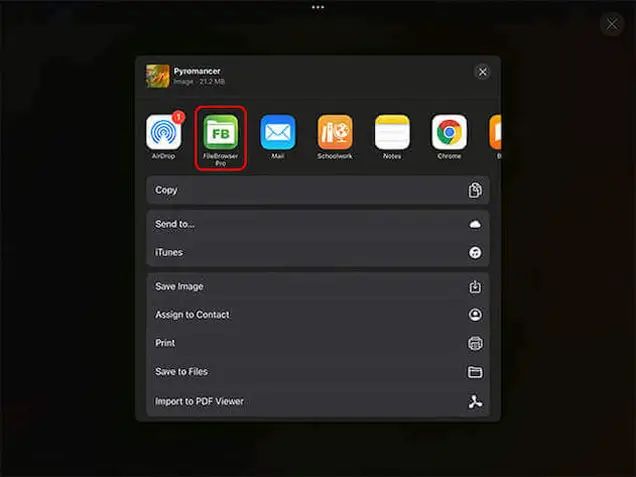Tap Save Image action
Image resolution: width=636 pixels, height=477 pixels.
[x=318, y=286]
